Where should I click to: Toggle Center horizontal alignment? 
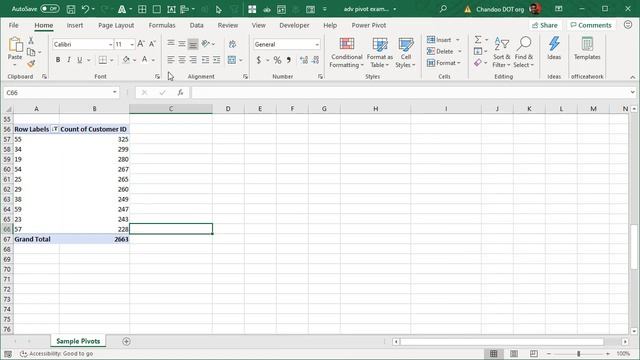point(182,60)
